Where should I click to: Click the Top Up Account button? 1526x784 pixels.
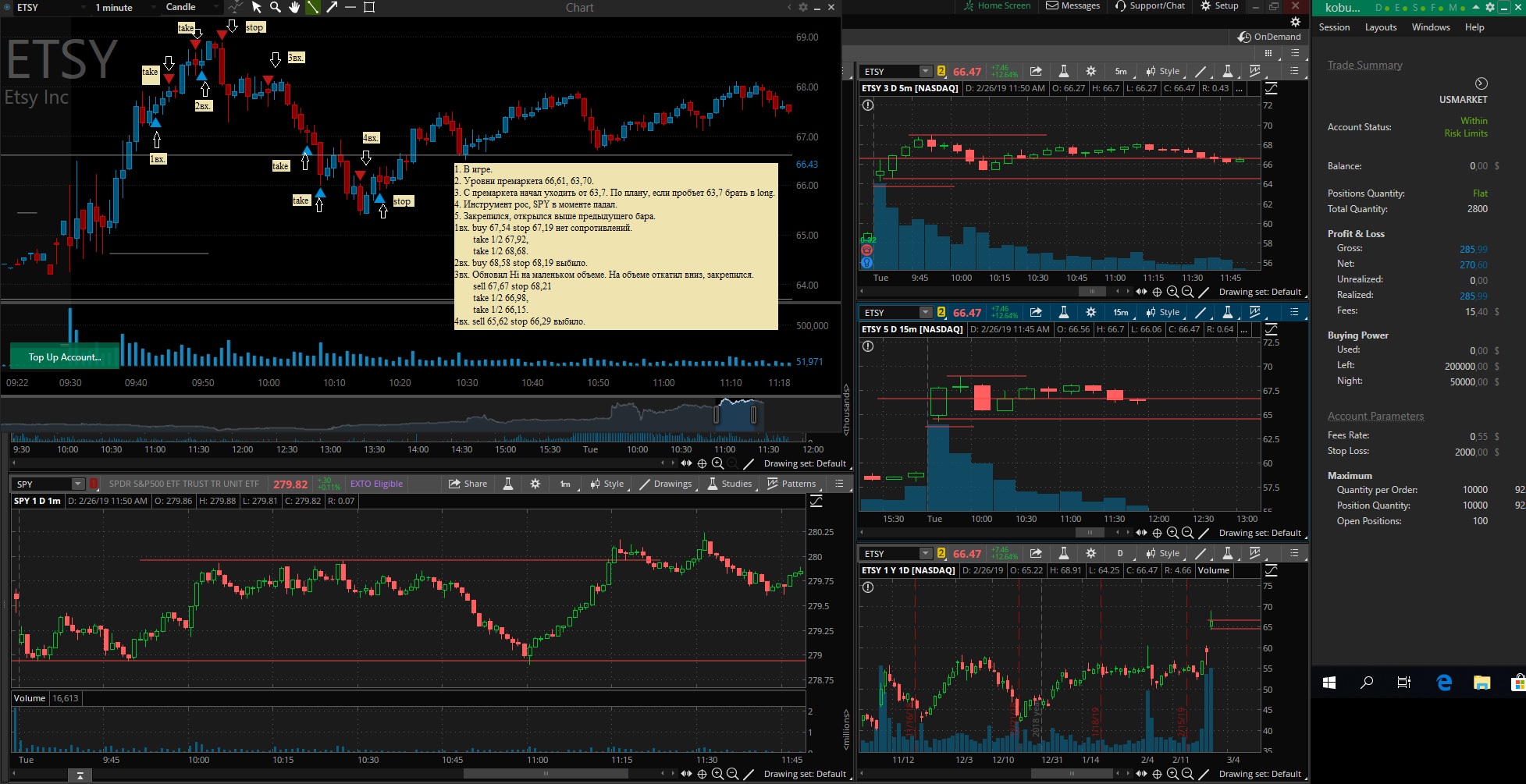(x=65, y=357)
